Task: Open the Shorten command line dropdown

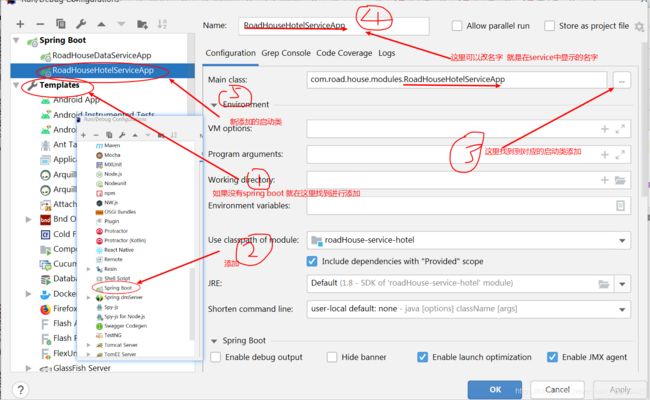Action: click(x=622, y=310)
